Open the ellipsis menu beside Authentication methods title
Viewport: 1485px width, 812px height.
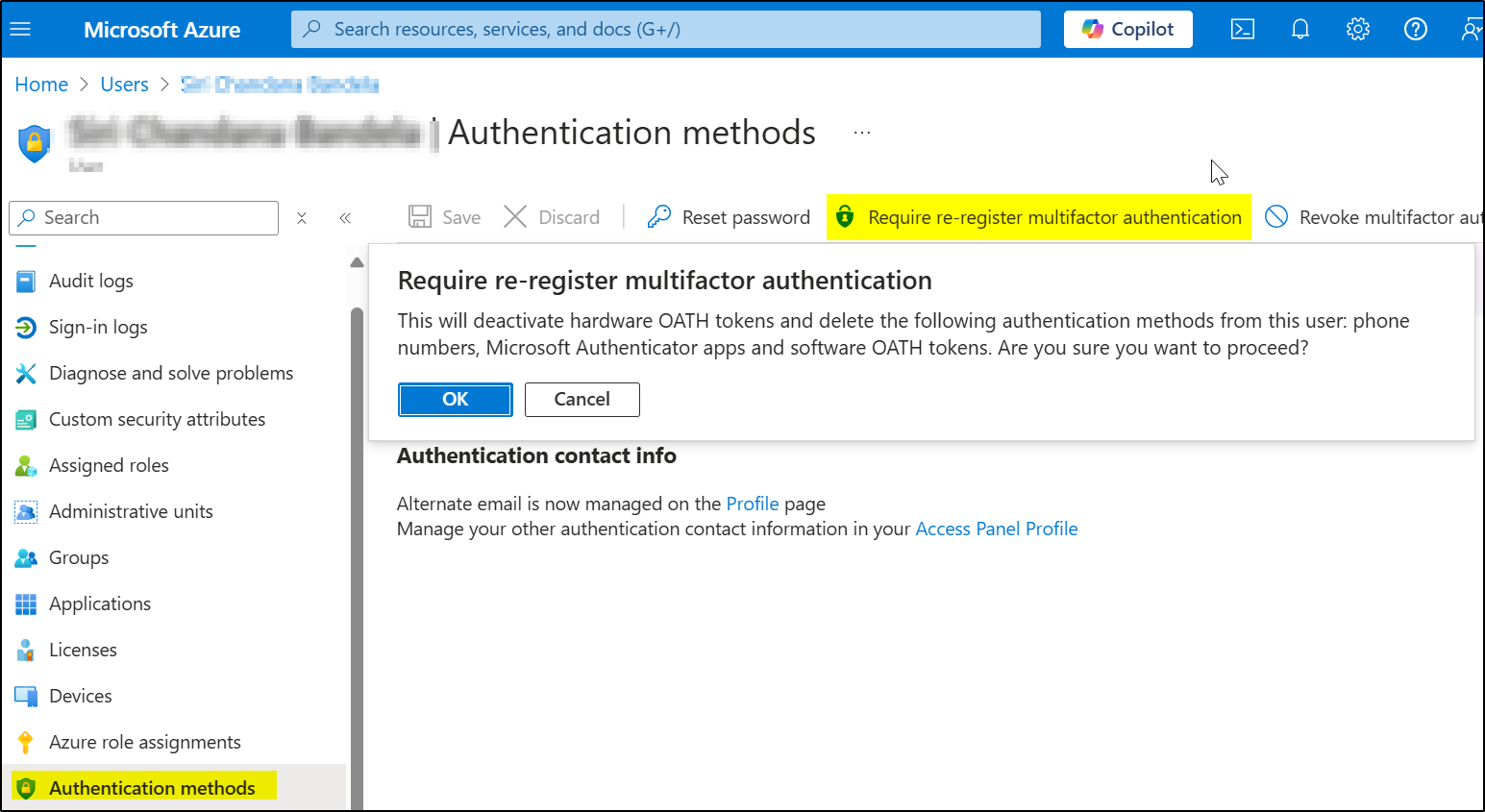pos(860,132)
